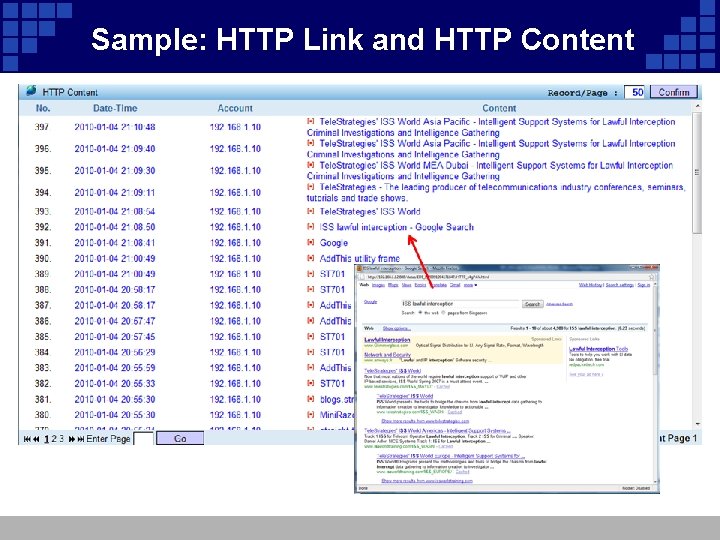
Task: Open the Advanced Search link beside Search button
Action: click(x=559, y=304)
